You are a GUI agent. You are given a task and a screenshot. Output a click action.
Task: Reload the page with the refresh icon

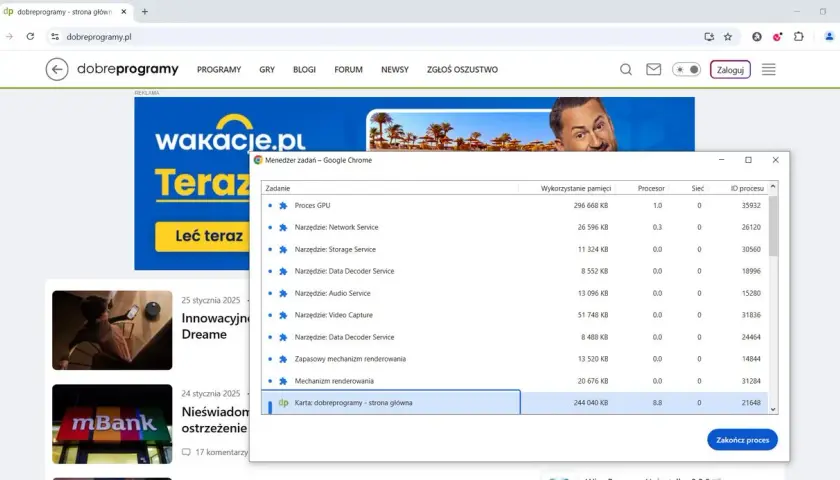click(31, 36)
